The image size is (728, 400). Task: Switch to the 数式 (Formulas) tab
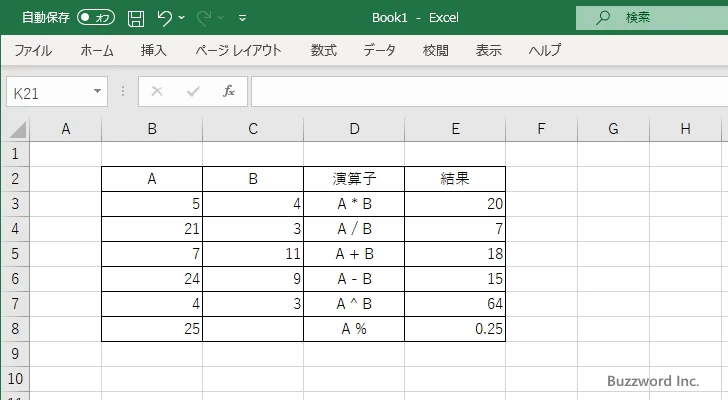coord(324,50)
